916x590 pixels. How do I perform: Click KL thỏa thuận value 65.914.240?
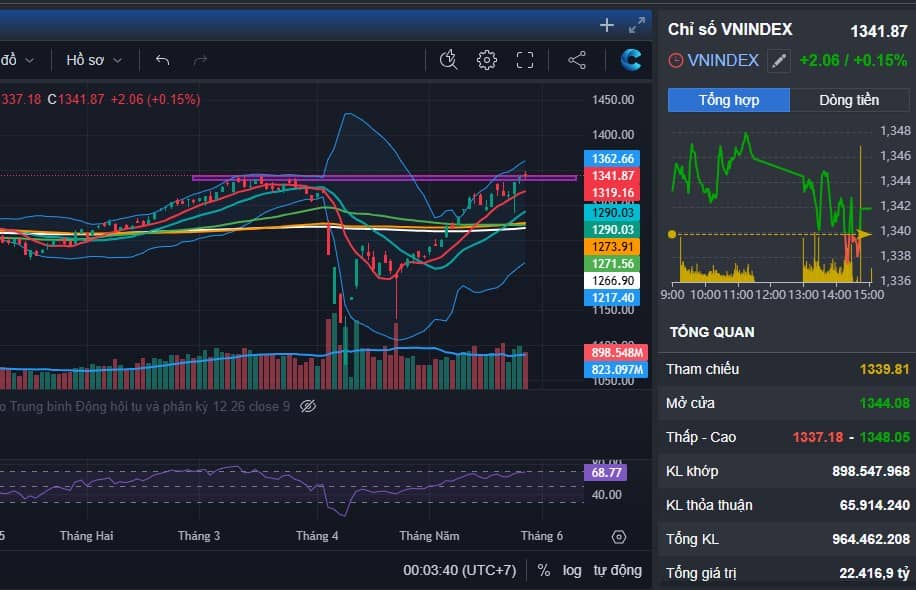(875, 505)
